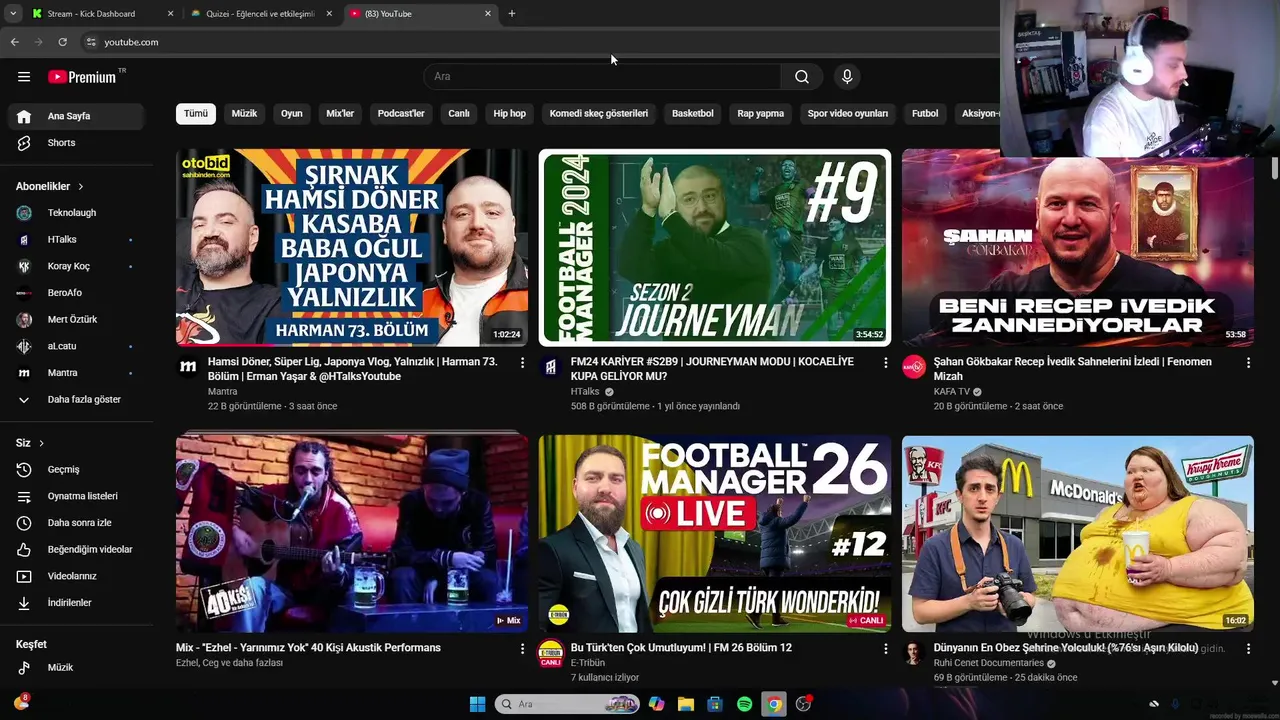Open Müzik under Keşfet
Viewport: 1280px width, 720px height.
pyautogui.click(x=76, y=667)
